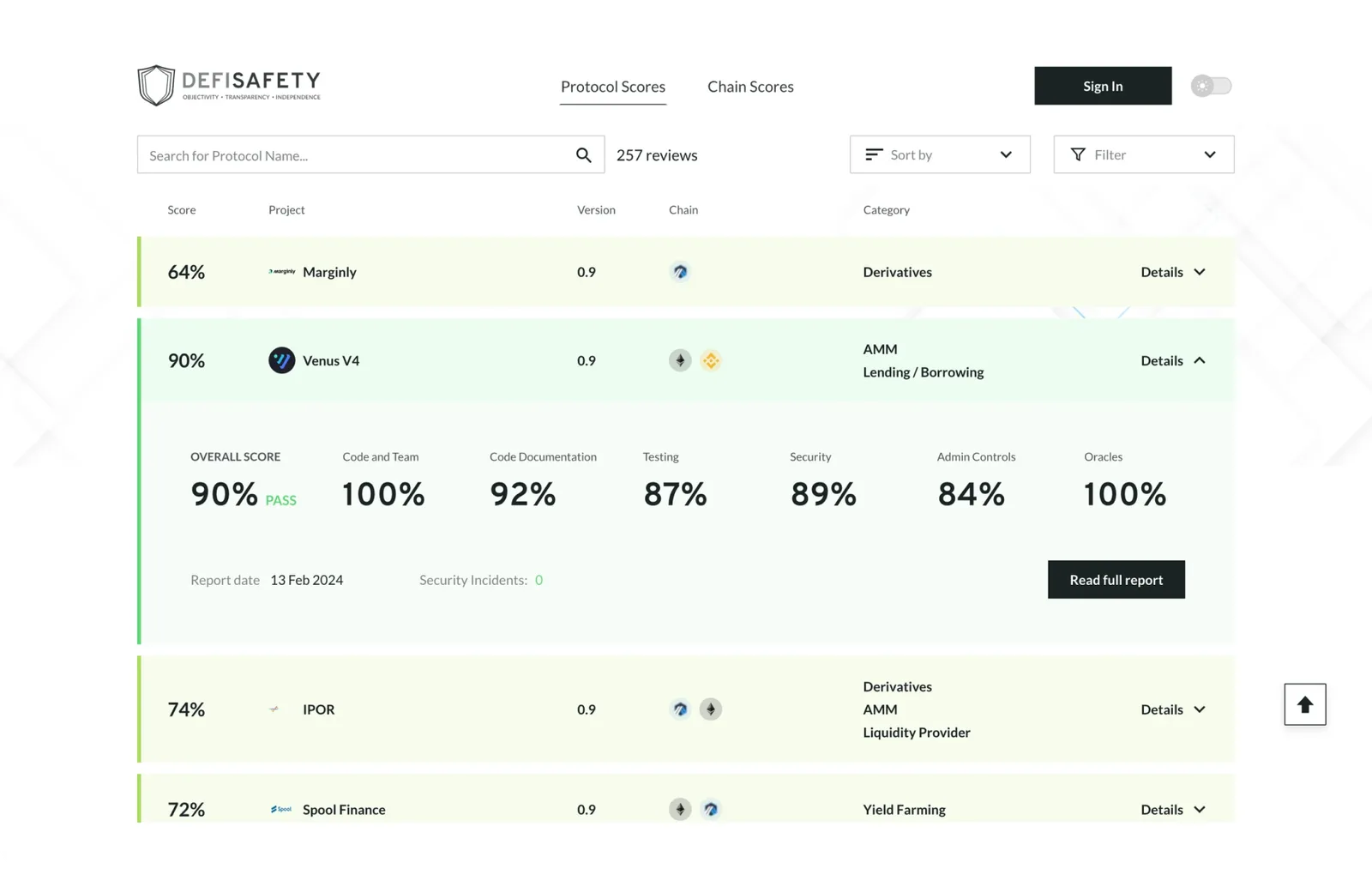1372x875 pixels.
Task: Toggle the dark mode switch
Action: [1212, 86]
